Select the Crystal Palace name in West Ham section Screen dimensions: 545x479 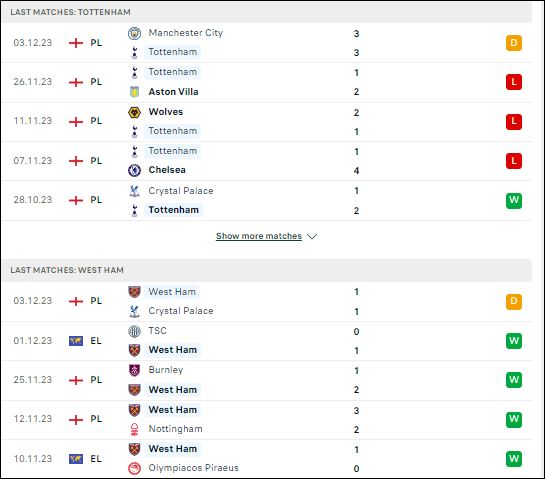click(181, 311)
